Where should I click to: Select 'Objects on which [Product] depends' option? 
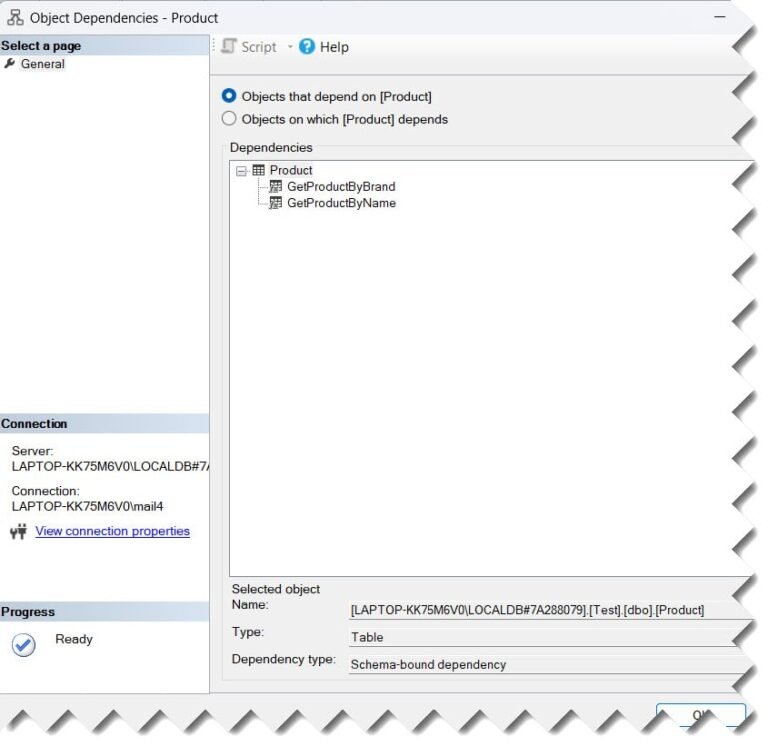230,119
